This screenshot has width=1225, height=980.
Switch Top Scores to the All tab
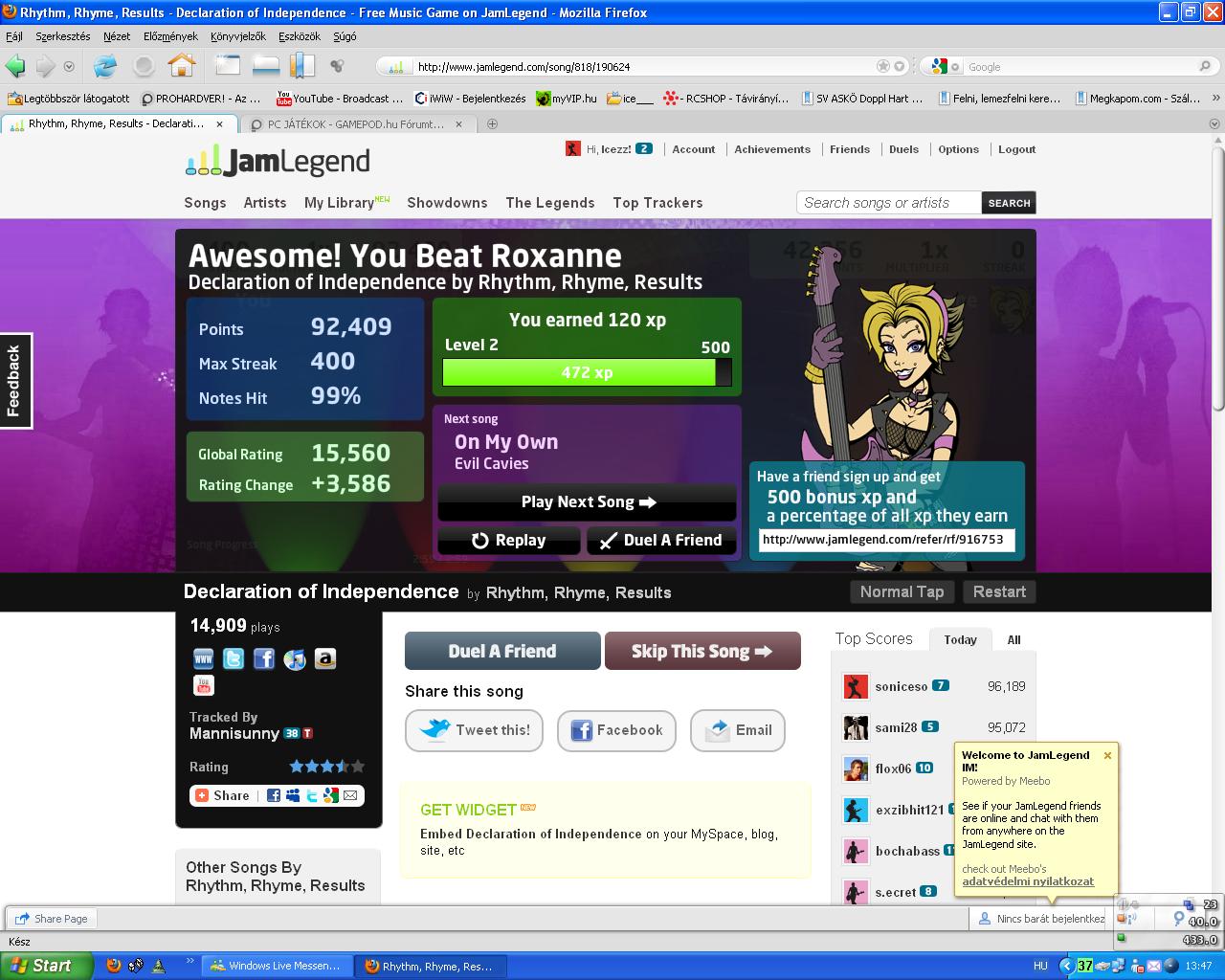1013,639
